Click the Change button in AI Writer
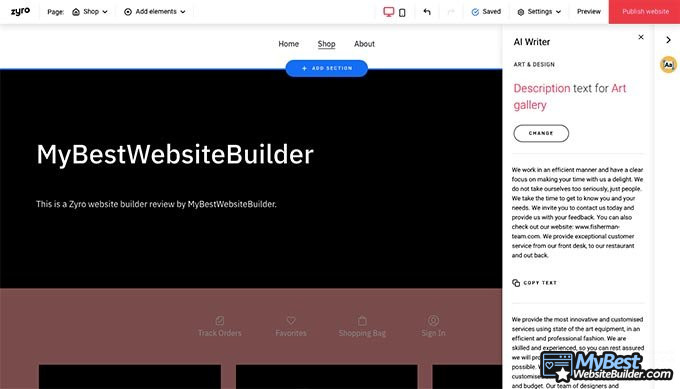 click(541, 133)
